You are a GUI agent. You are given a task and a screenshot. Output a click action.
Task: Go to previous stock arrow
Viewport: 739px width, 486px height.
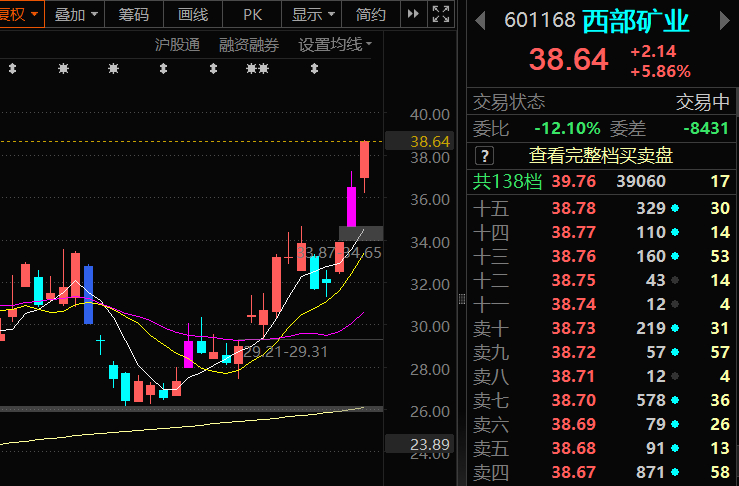pos(480,21)
